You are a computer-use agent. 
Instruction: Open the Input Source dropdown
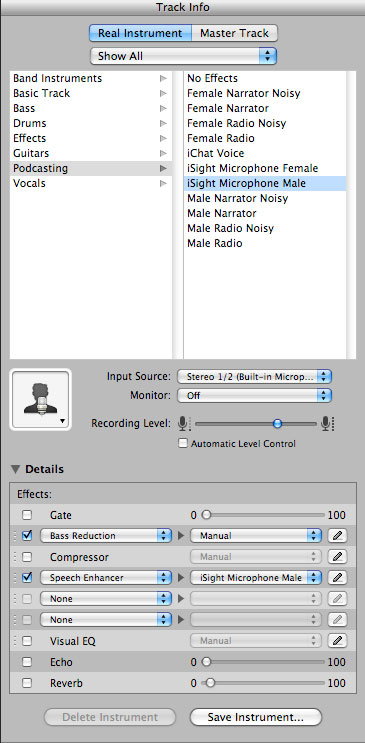(255, 377)
